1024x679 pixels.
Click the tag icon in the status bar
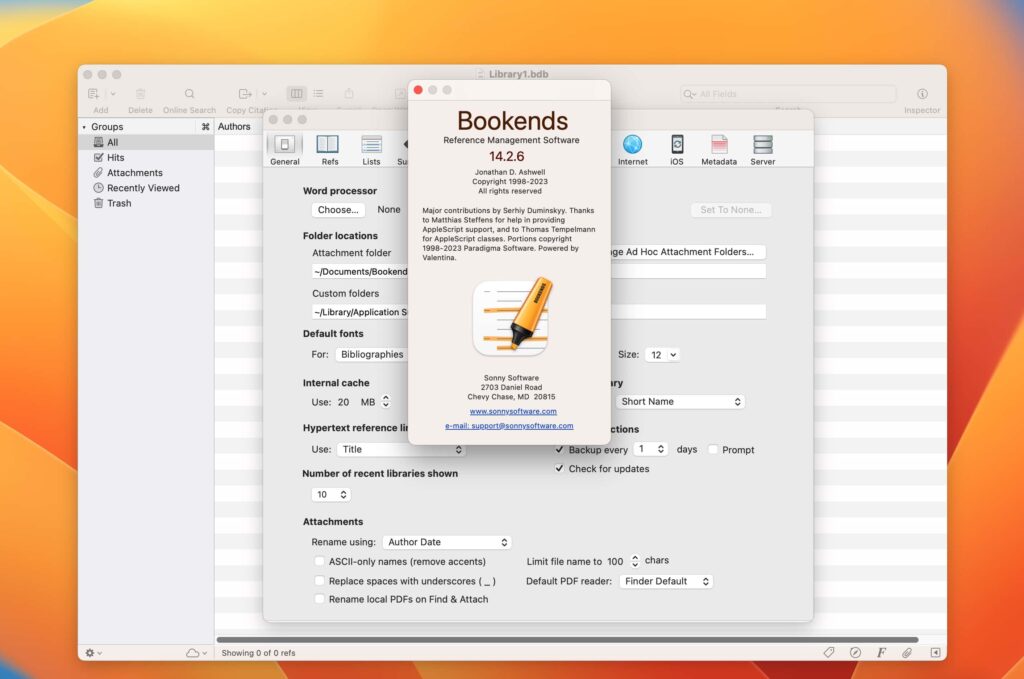(829, 652)
